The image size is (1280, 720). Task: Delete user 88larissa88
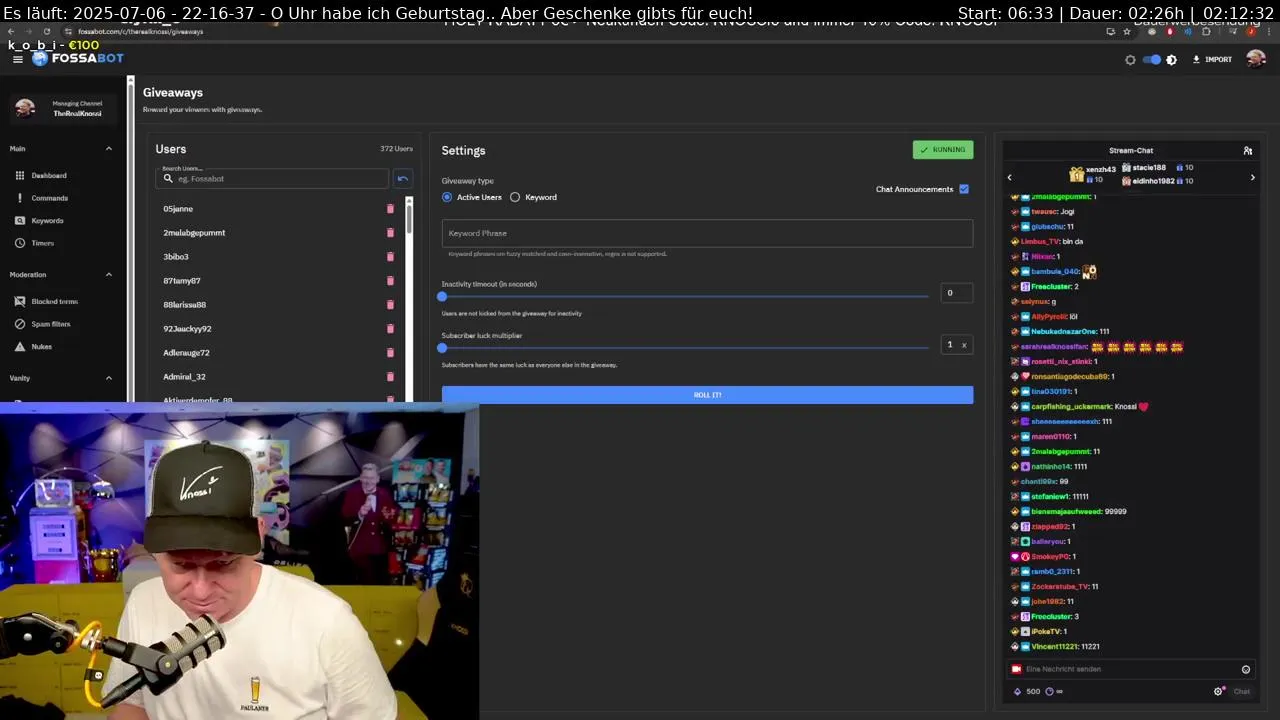[390, 305]
